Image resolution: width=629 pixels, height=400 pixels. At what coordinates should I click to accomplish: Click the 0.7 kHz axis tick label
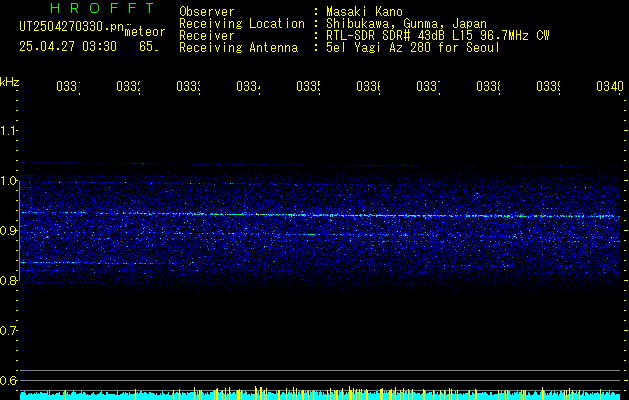(8, 331)
